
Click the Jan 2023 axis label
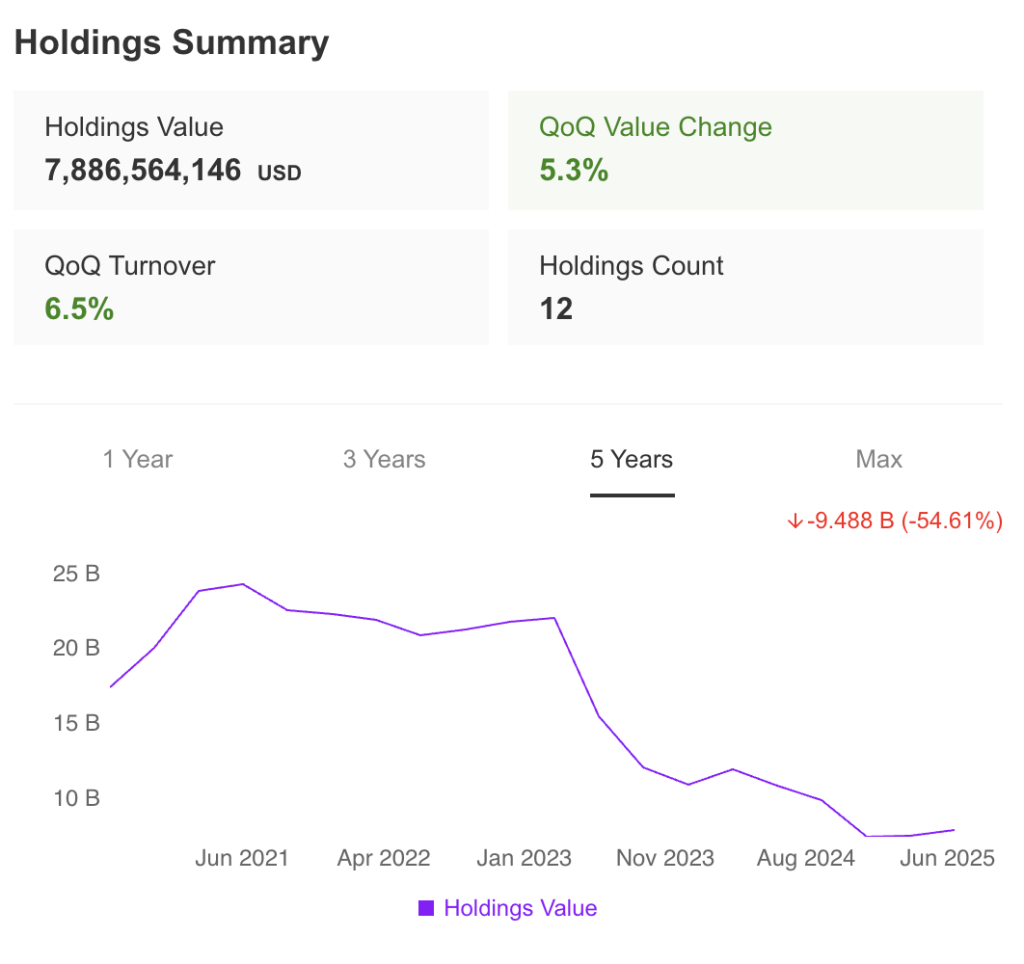pos(524,858)
